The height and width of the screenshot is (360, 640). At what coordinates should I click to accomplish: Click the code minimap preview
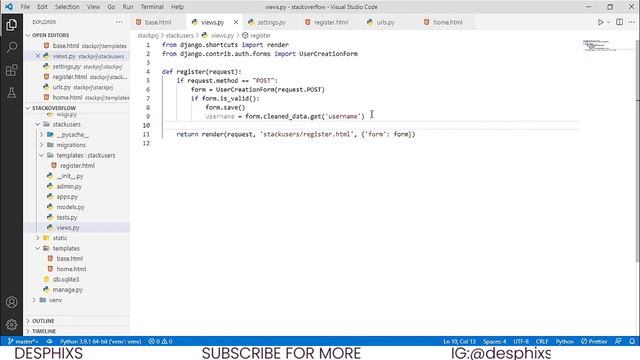pyautogui.click(x=599, y=45)
